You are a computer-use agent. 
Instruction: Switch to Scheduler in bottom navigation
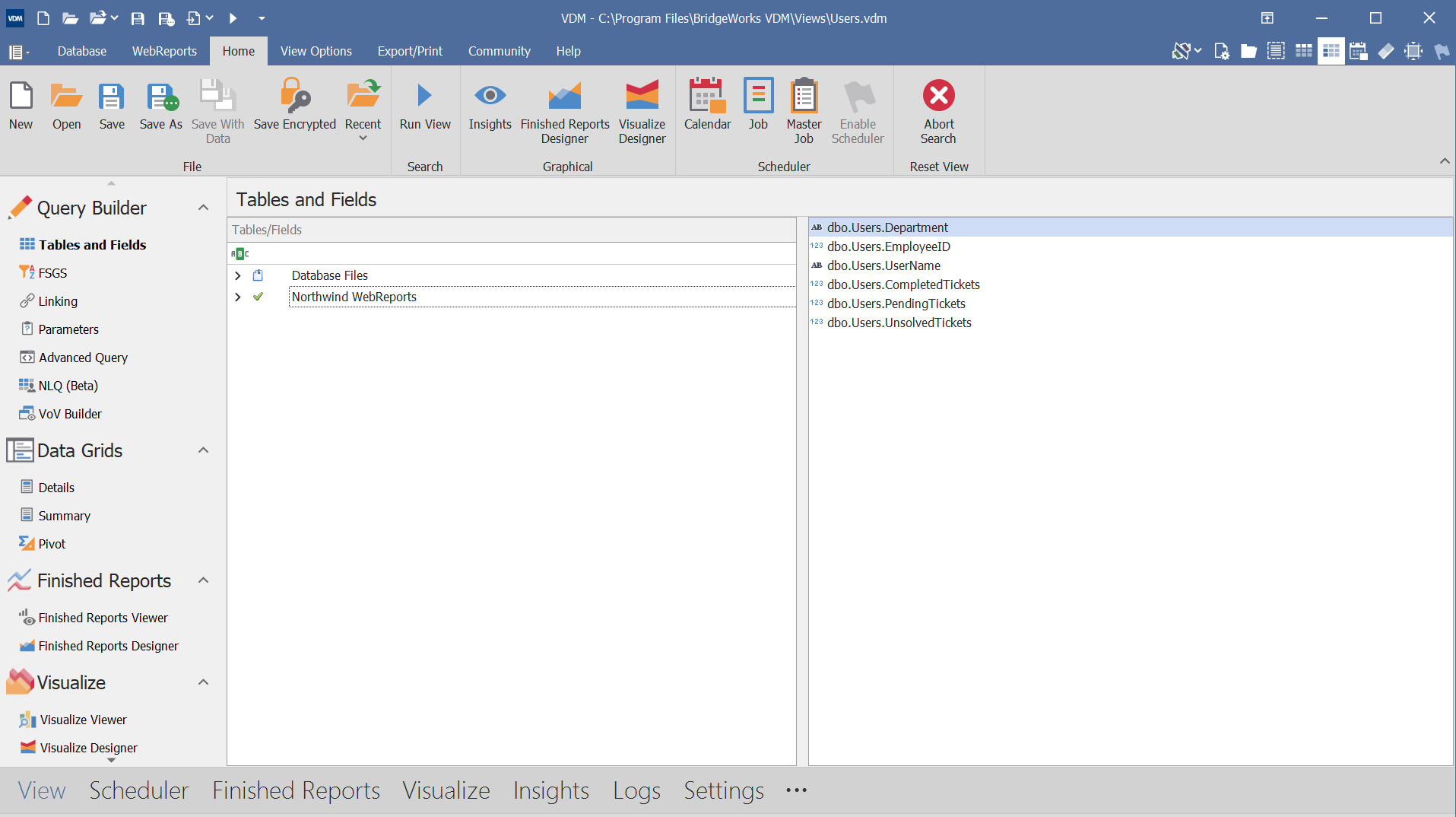[x=138, y=791]
